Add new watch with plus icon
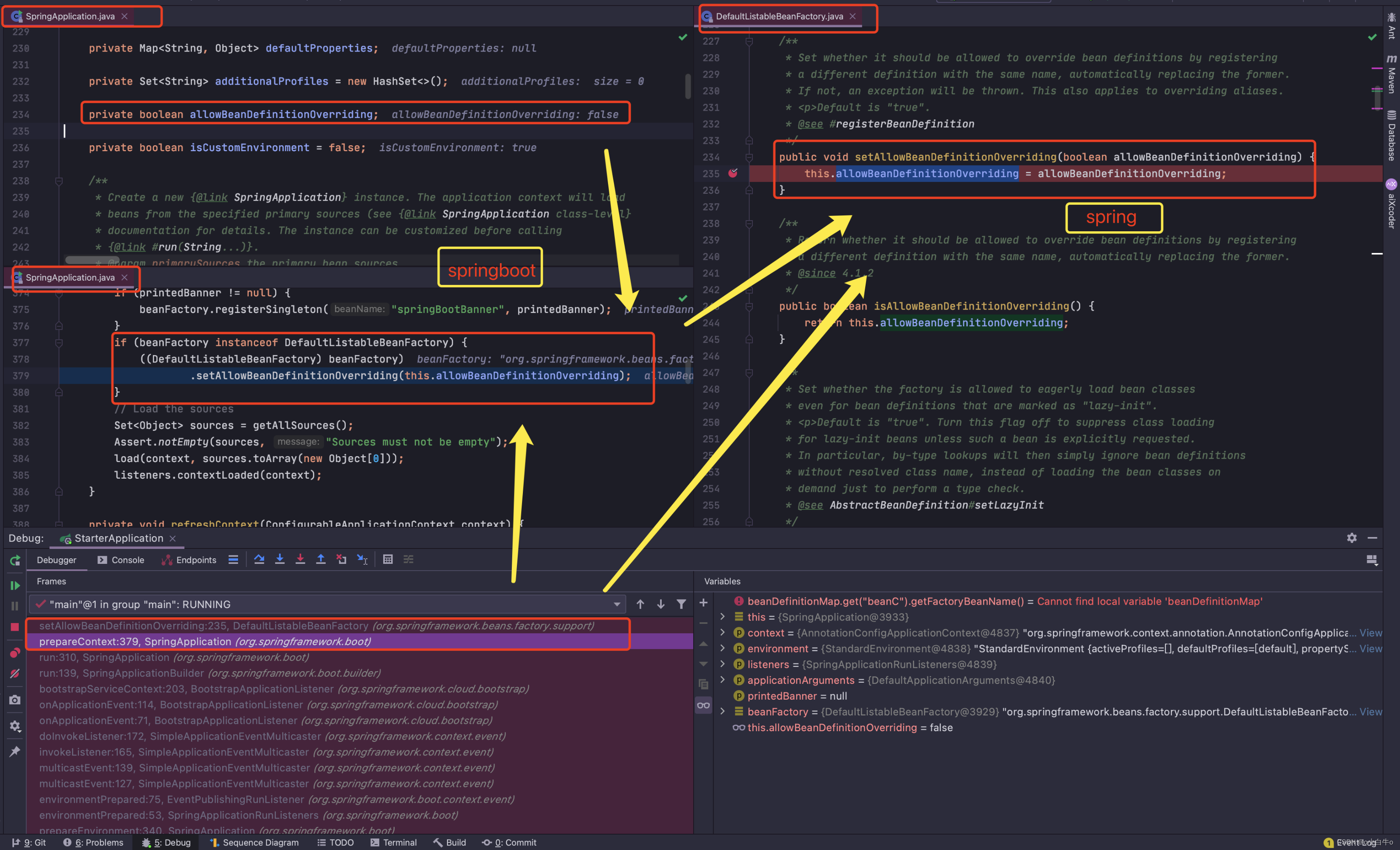This screenshot has width=1400, height=850. click(x=703, y=602)
